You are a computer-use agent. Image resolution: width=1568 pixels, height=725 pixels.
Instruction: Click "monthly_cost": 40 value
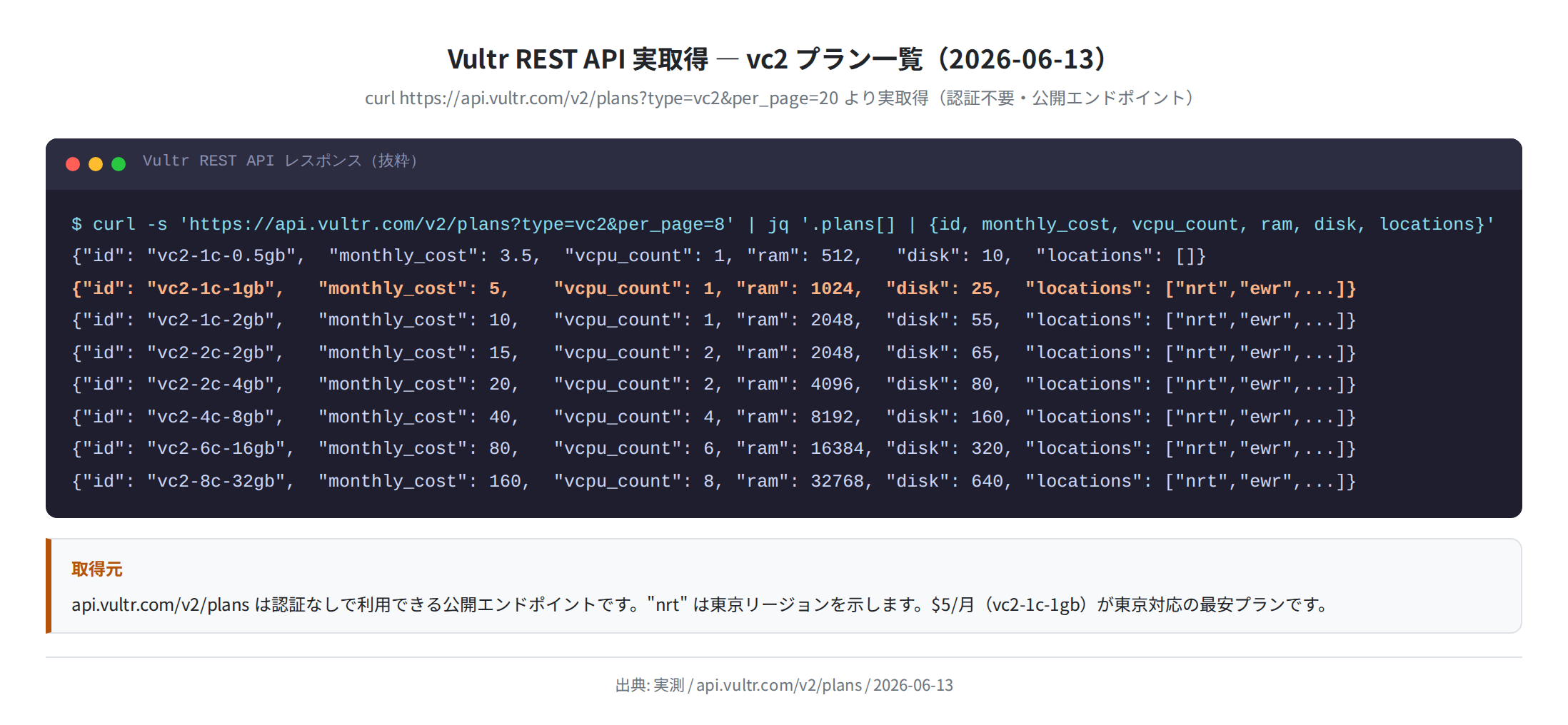pos(499,417)
